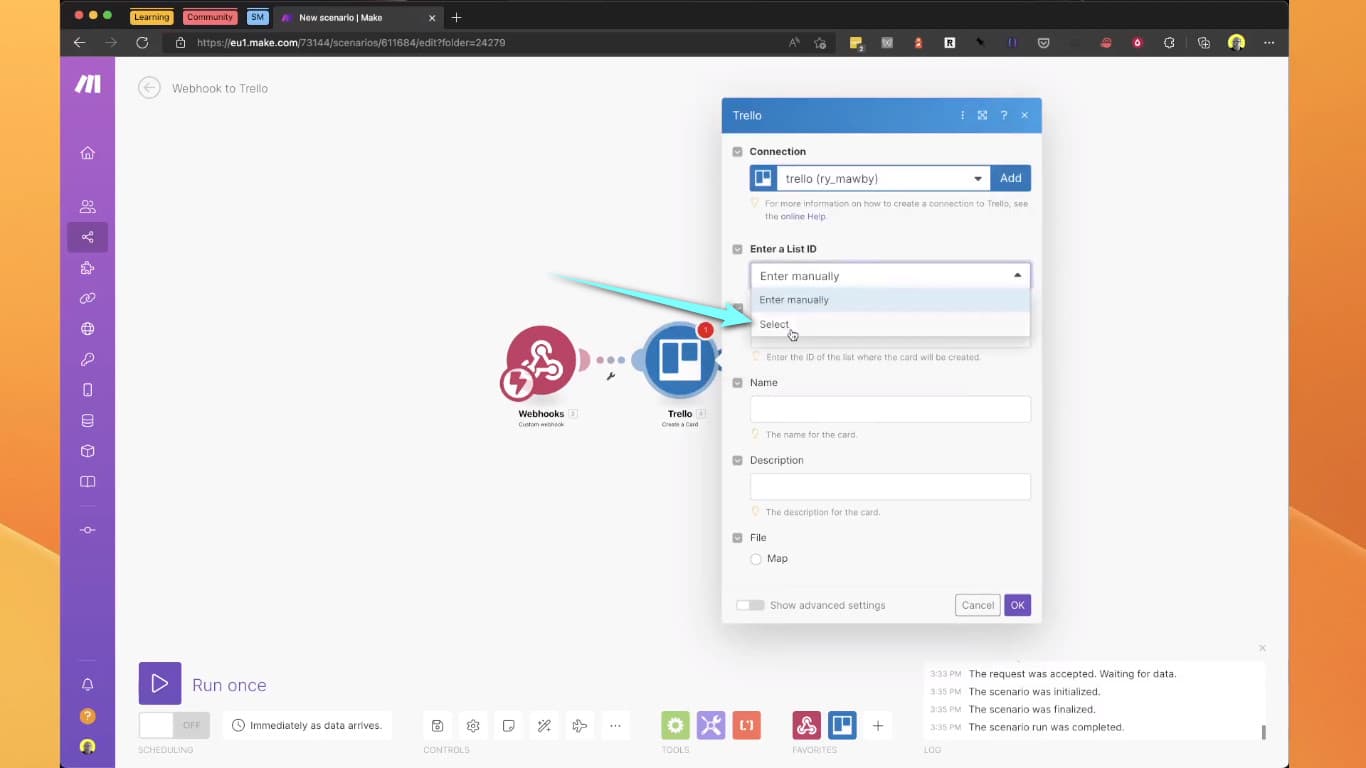
Task: Open a new browser tab with plus
Action: 457,17
